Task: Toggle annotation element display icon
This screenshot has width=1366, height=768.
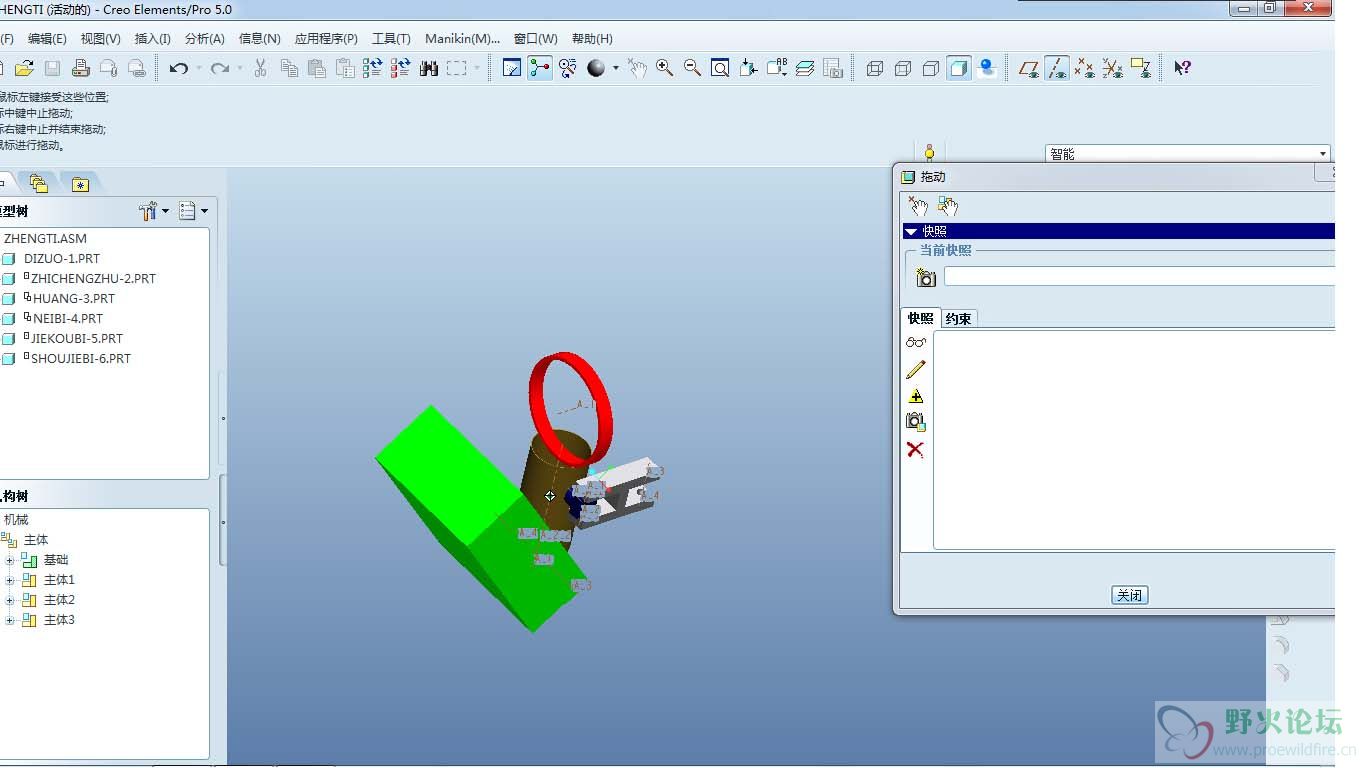Action: coord(1140,68)
